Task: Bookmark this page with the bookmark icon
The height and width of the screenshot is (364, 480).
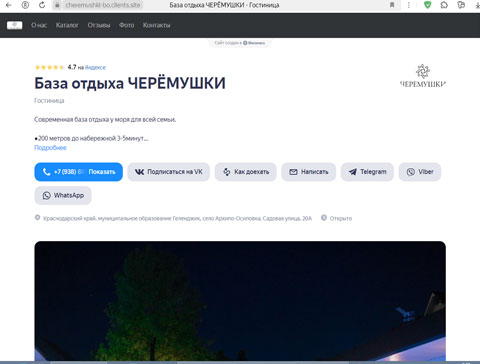Action: click(392, 5)
